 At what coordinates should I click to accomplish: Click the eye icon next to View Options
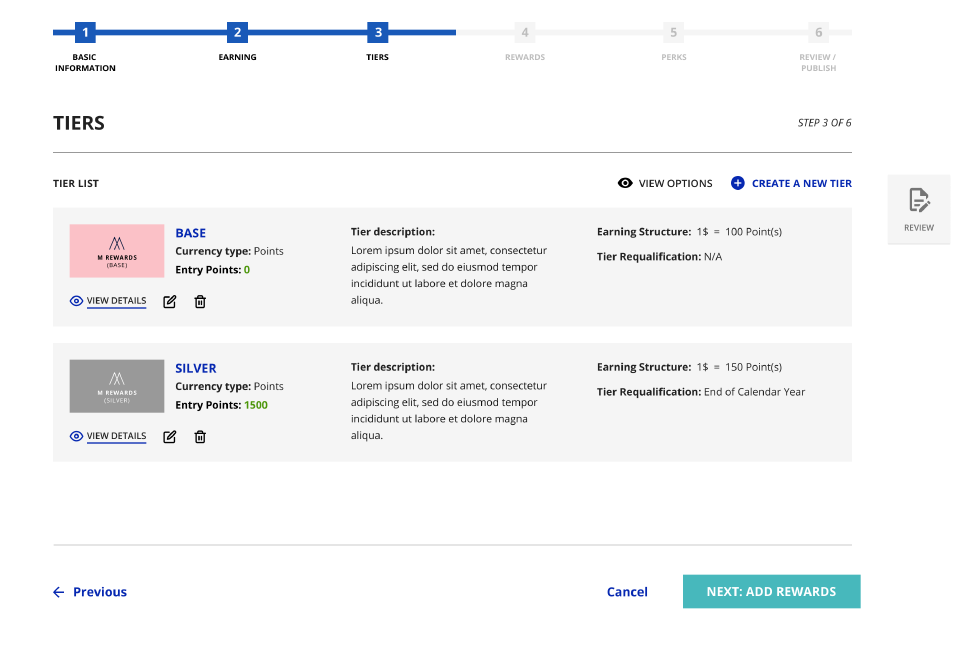click(x=625, y=183)
